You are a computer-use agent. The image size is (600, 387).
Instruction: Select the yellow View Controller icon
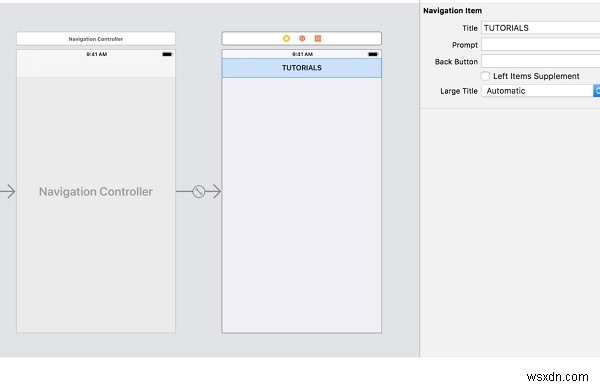[286, 38]
